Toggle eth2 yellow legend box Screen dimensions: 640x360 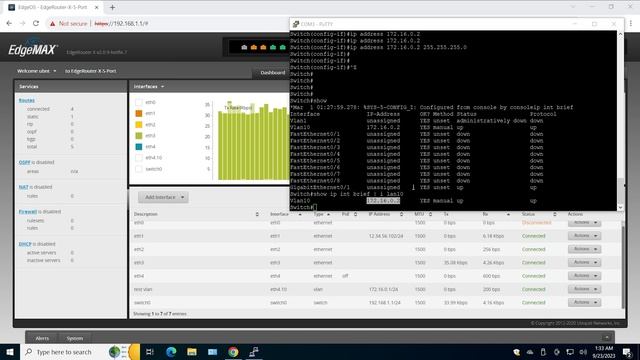tap(139, 124)
